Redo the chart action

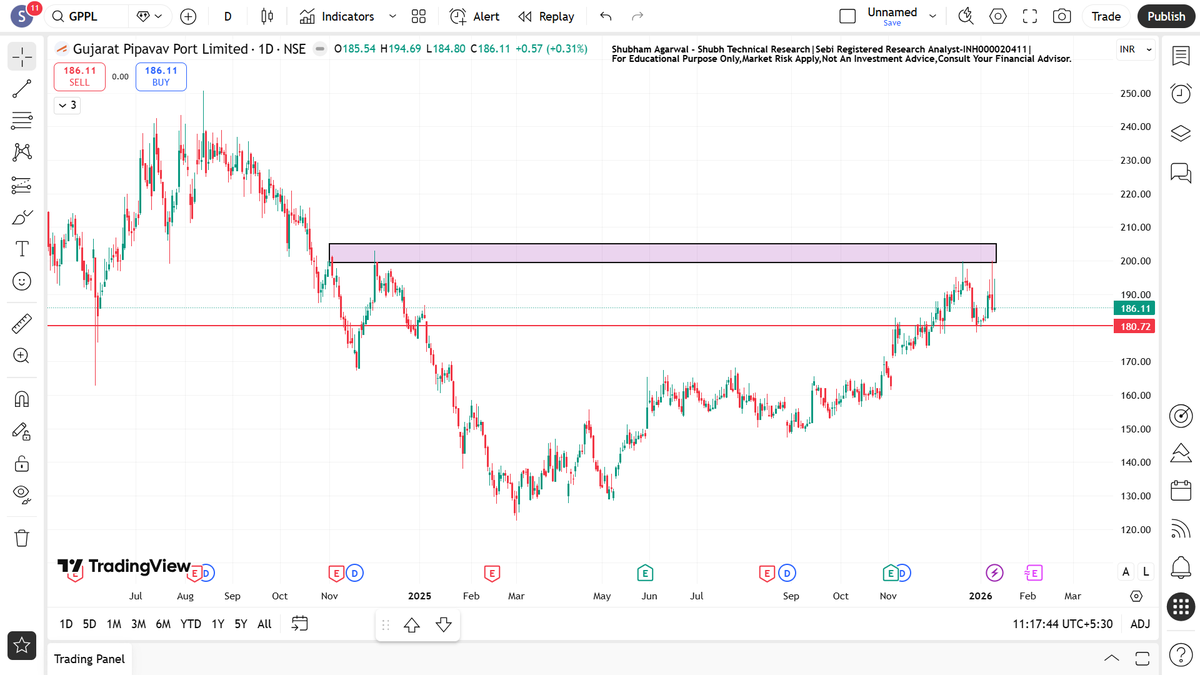[638, 16]
